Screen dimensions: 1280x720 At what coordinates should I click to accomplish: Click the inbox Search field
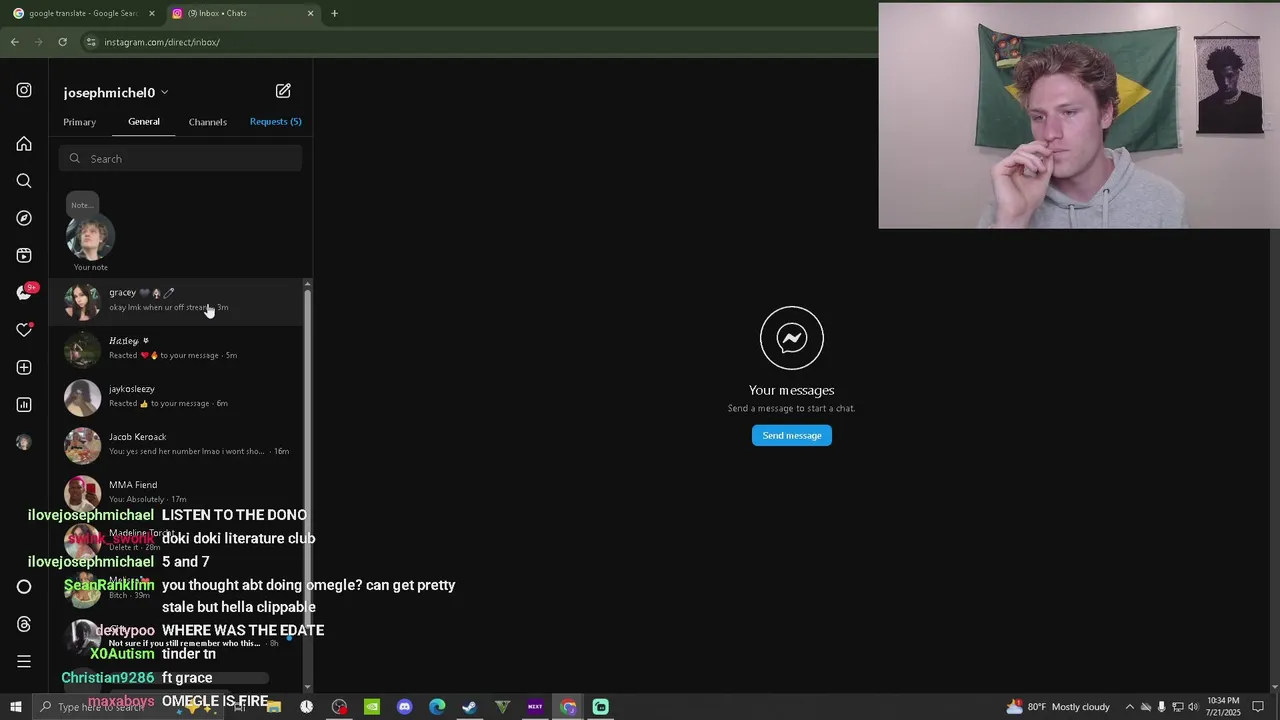pyautogui.click(x=180, y=159)
